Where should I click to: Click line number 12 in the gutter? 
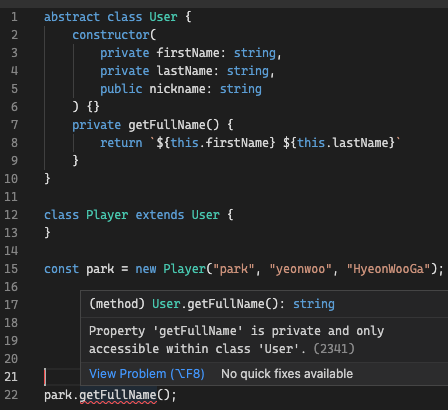[11, 215]
